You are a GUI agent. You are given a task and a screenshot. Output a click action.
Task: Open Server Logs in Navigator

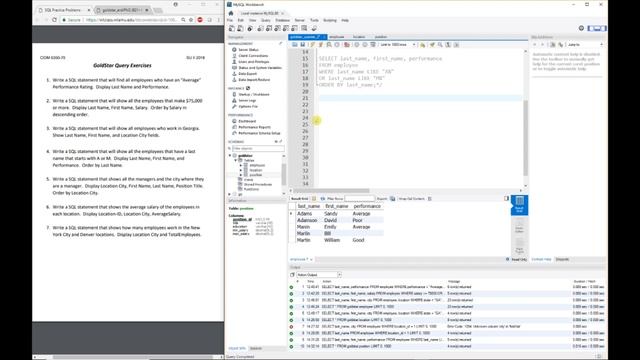point(247,100)
